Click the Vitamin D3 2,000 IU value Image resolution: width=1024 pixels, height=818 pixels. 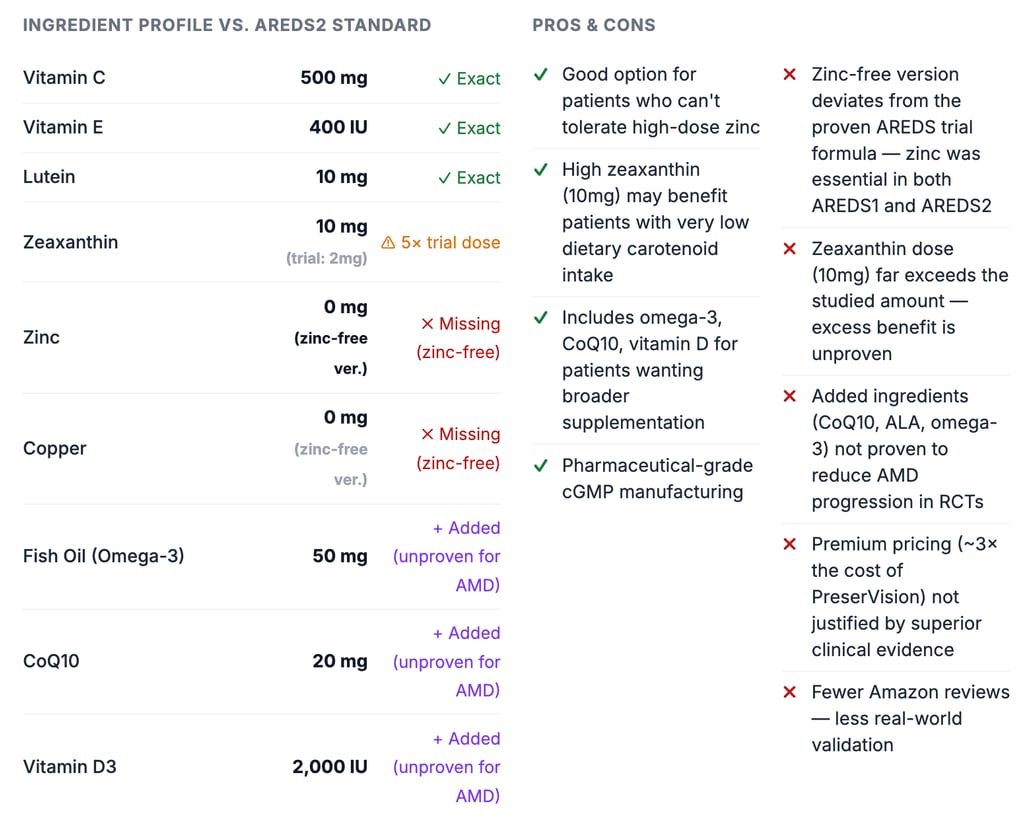coord(330,767)
